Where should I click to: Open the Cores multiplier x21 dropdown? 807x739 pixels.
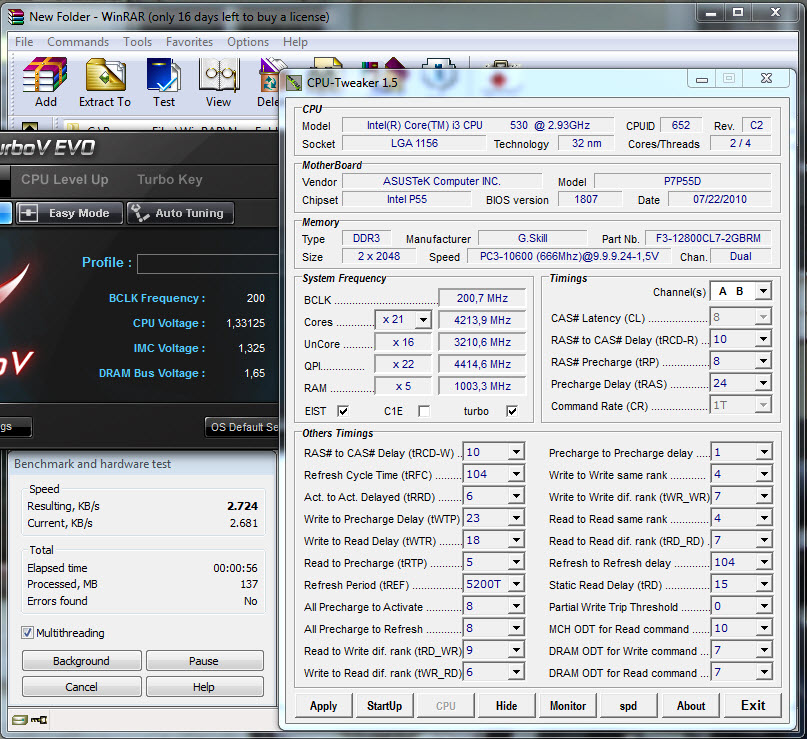coord(422,321)
